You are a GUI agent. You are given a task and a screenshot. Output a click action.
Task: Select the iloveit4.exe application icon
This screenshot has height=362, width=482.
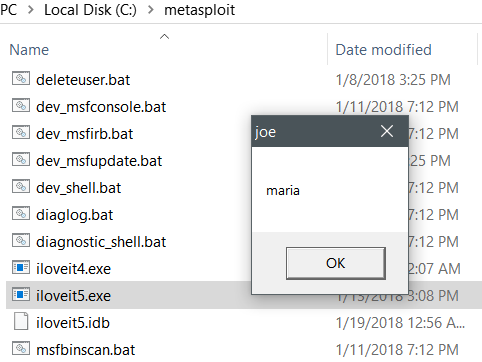[x=21, y=268]
